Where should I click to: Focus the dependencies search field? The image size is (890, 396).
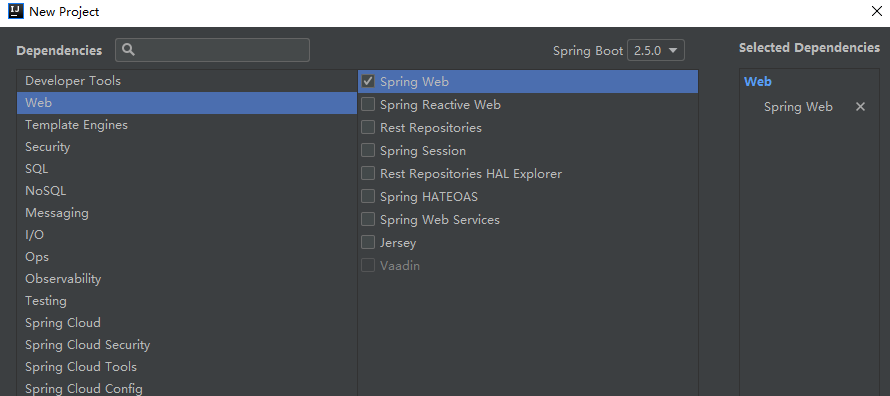[x=212, y=50]
